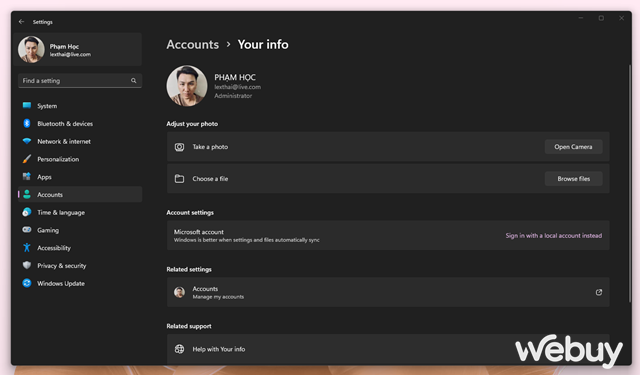The height and width of the screenshot is (375, 640).
Task: Click the Bluetooth icon in sidebar
Action: [x=27, y=123]
